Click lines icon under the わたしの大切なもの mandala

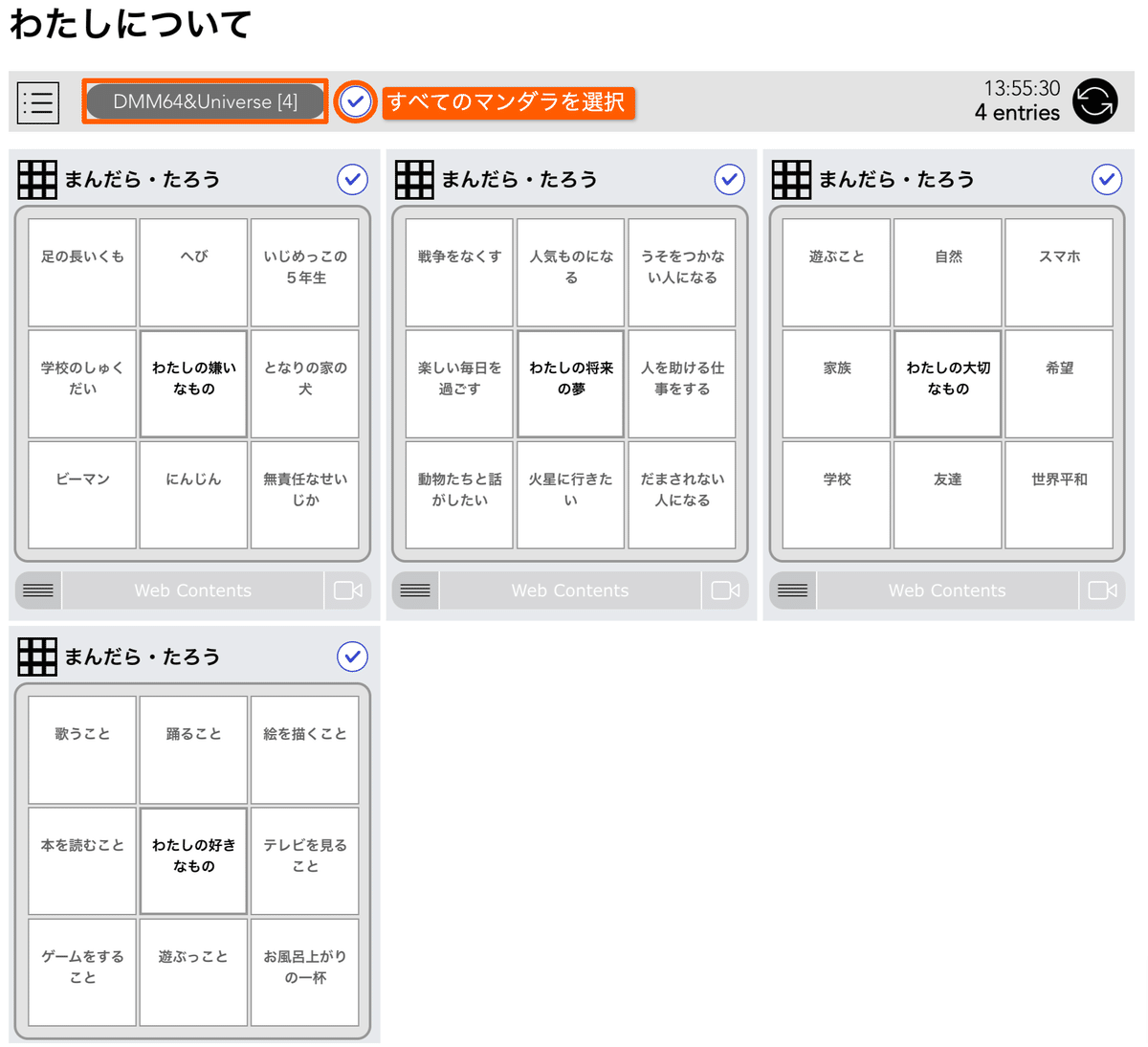793,590
